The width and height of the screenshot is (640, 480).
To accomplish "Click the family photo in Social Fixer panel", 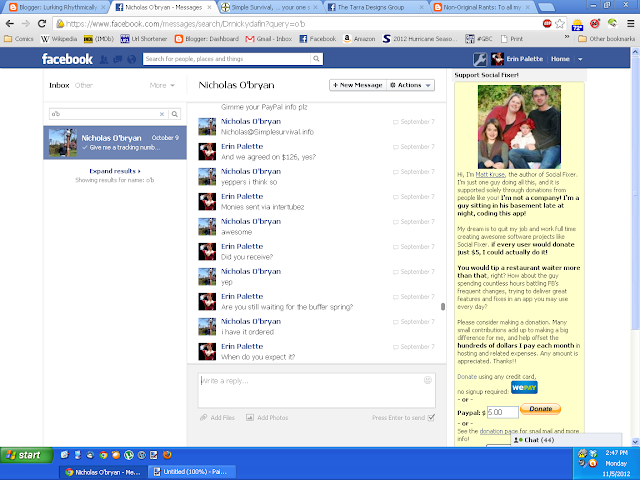I will [519, 127].
